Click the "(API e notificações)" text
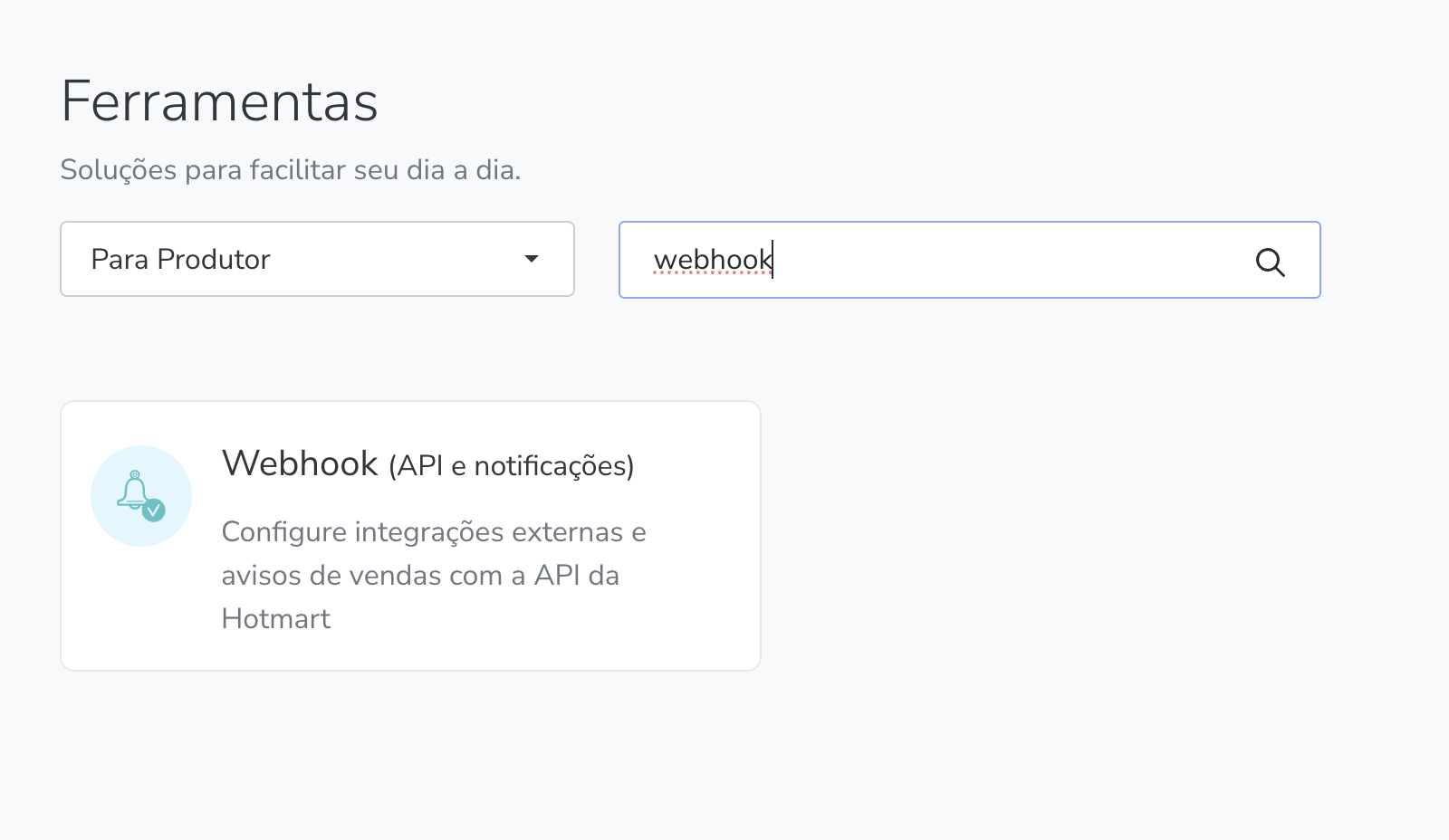The width and height of the screenshot is (1449, 840). (511, 466)
